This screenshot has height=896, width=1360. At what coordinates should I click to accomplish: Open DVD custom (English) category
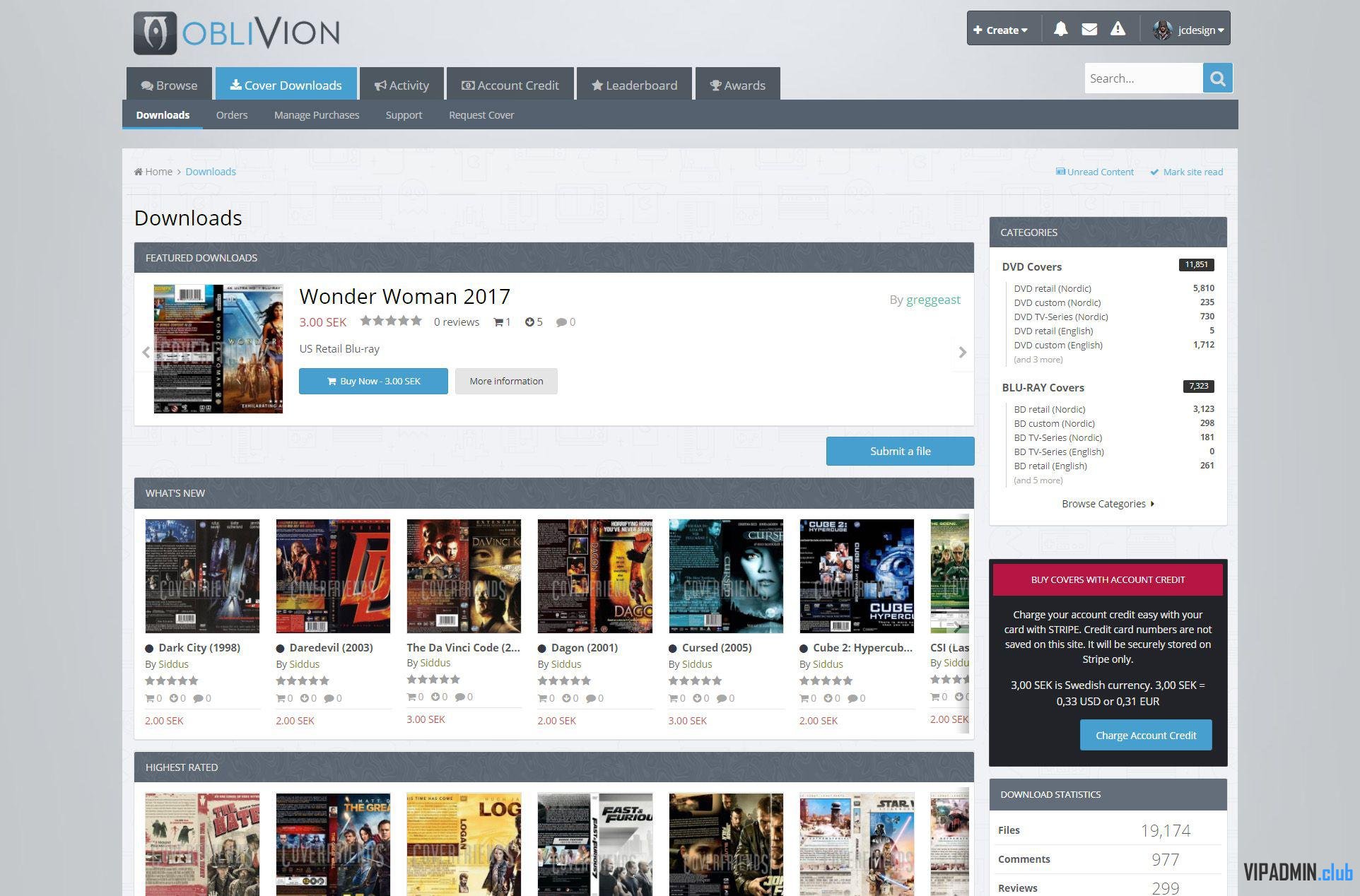(1057, 345)
